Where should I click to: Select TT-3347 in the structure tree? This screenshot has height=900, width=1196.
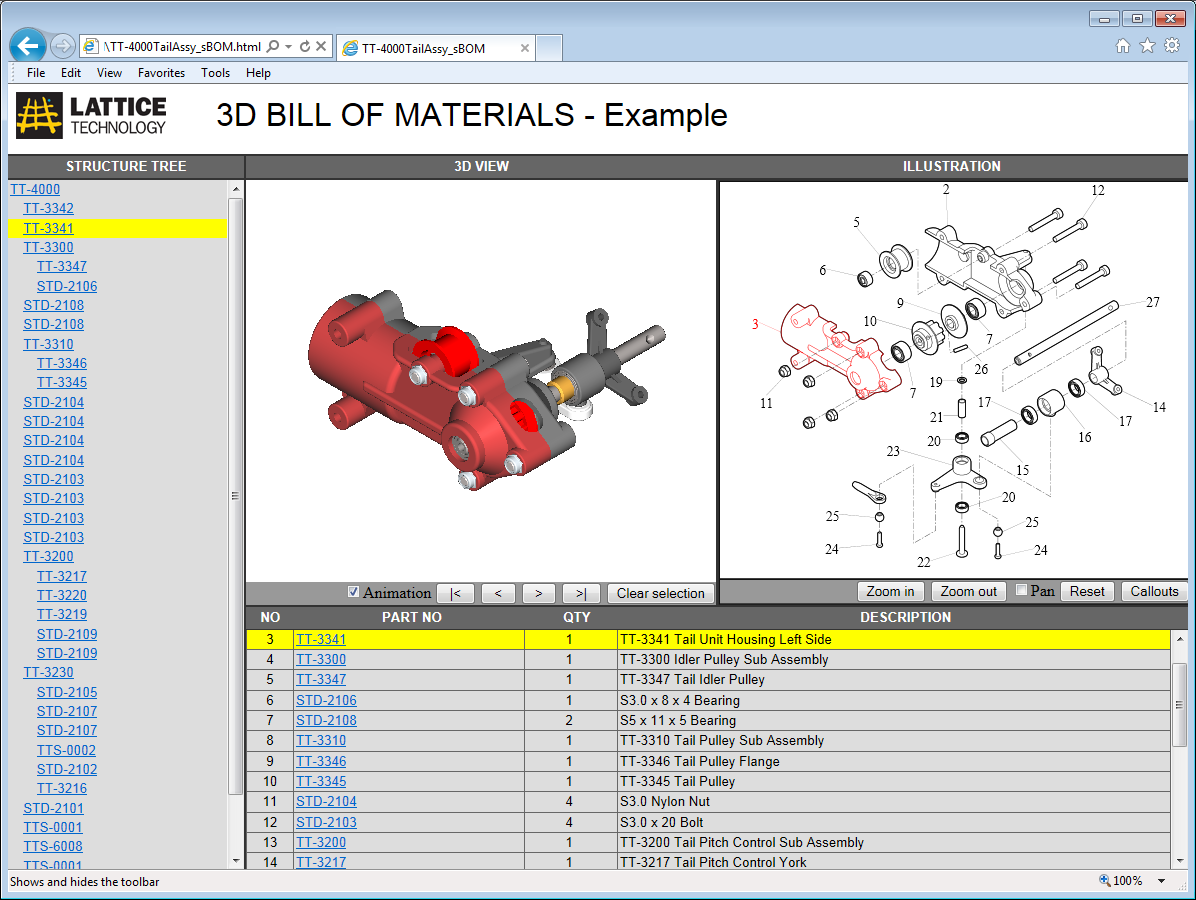[62, 266]
